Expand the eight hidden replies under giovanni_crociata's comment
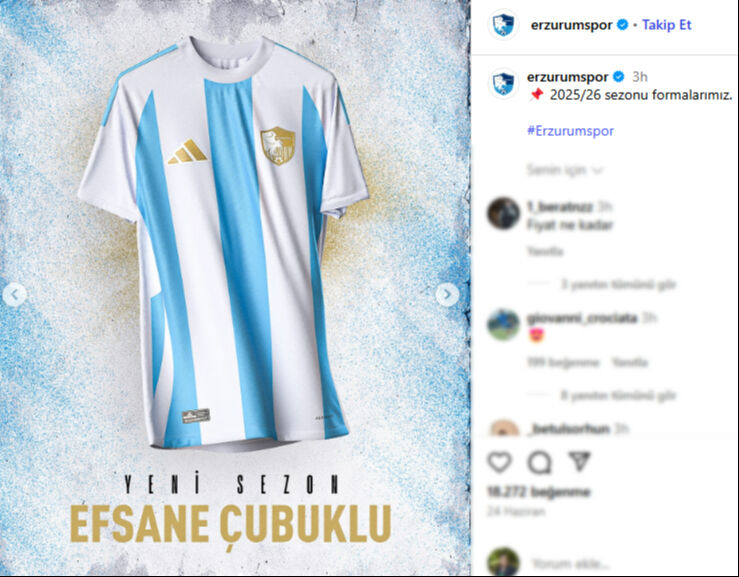This screenshot has width=739, height=577. pyautogui.click(x=618, y=395)
